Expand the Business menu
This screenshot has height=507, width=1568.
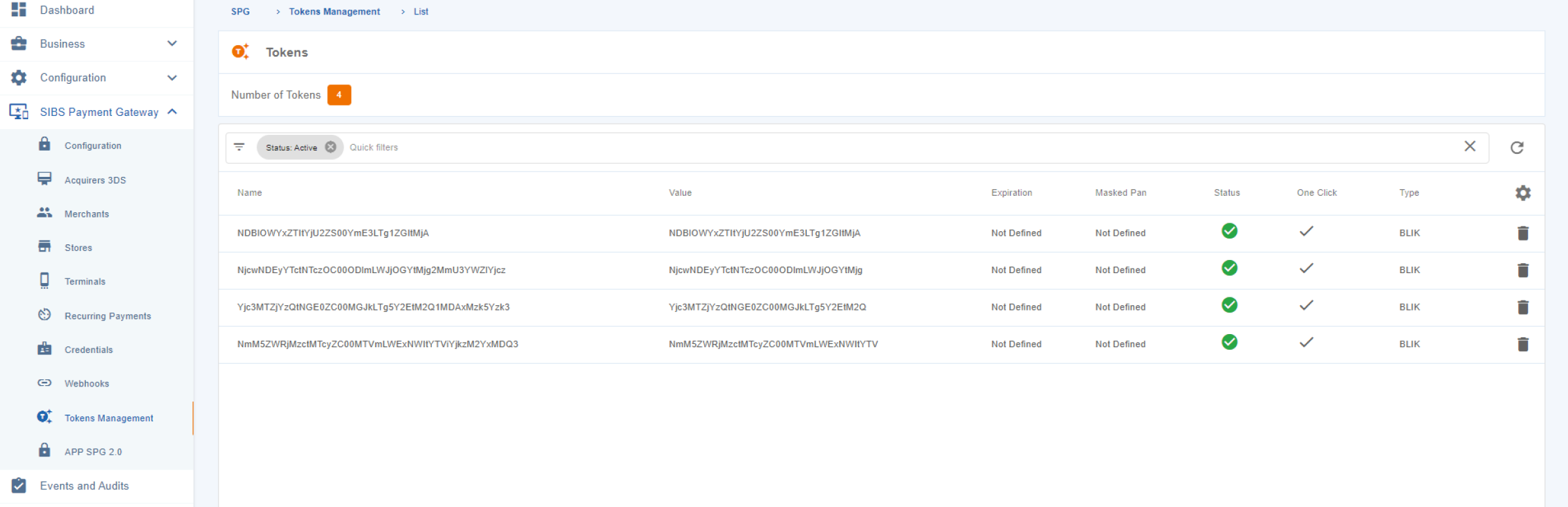click(171, 44)
